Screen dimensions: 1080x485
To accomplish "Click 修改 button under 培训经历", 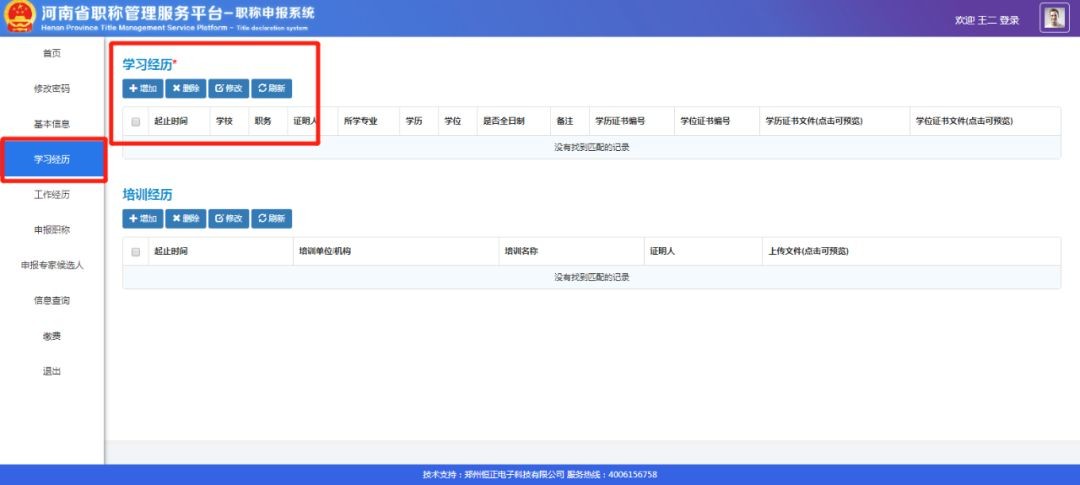I will click(x=229, y=218).
